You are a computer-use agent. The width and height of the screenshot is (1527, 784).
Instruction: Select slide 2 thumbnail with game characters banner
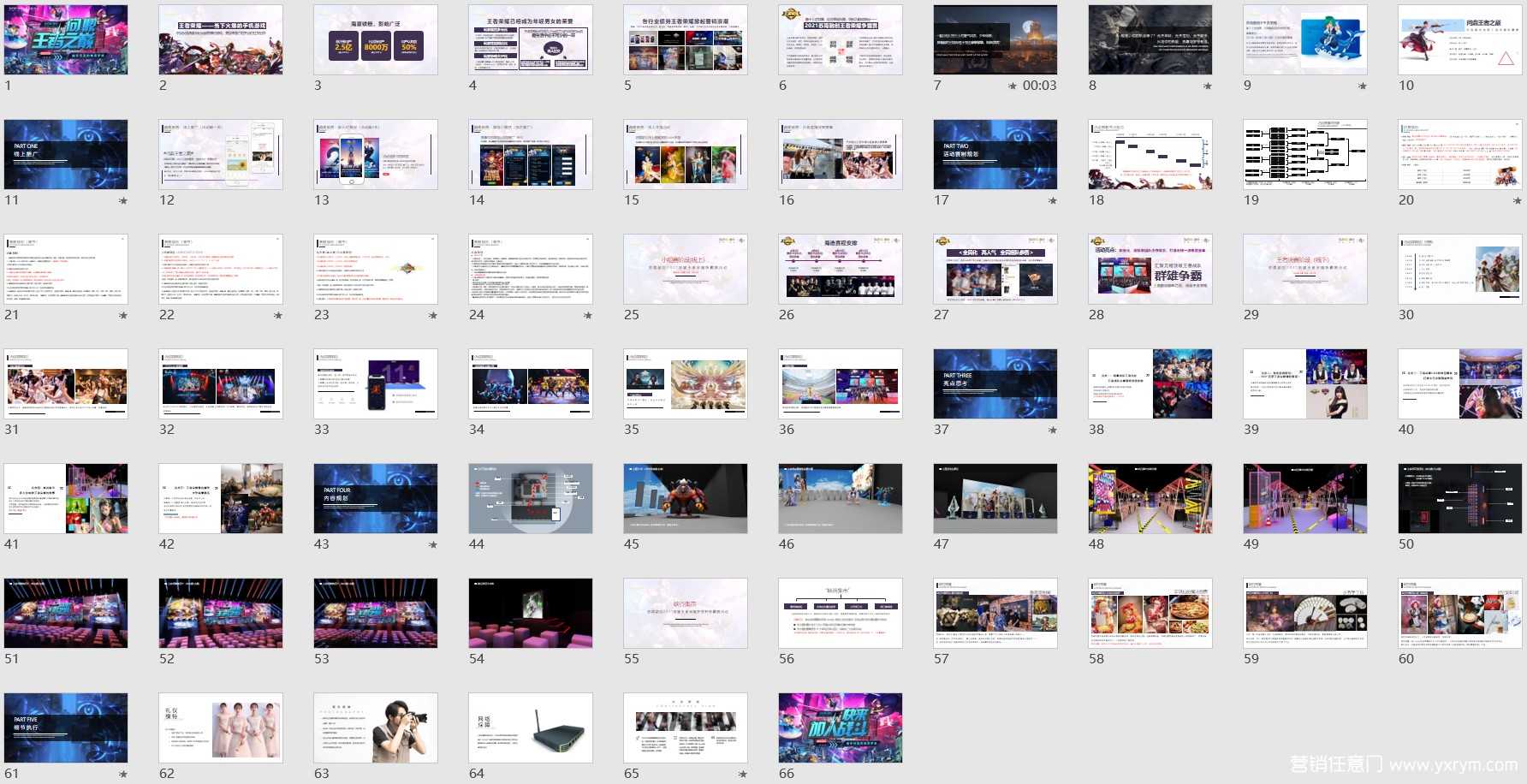(x=221, y=40)
